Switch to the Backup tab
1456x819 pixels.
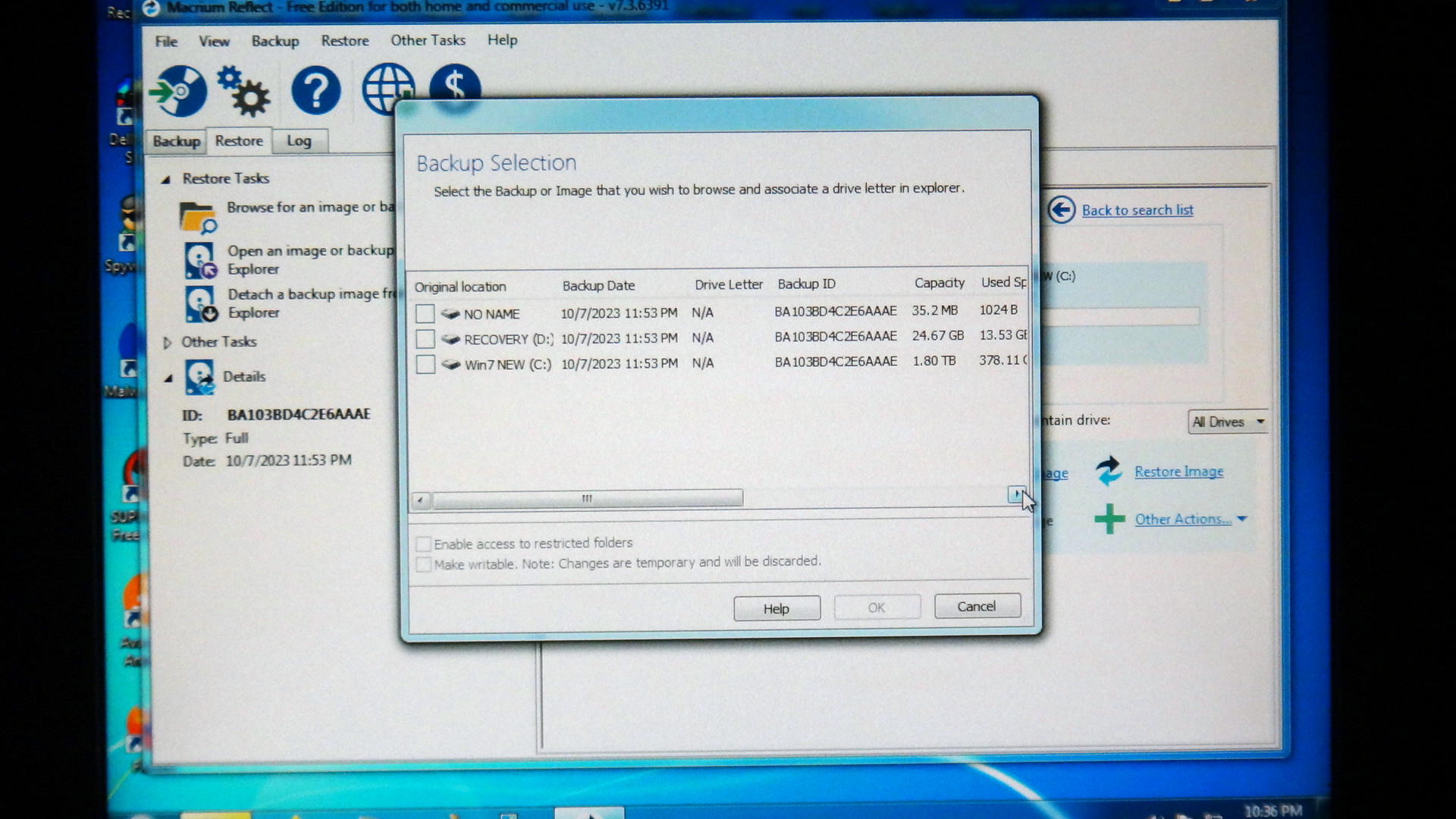coord(176,141)
